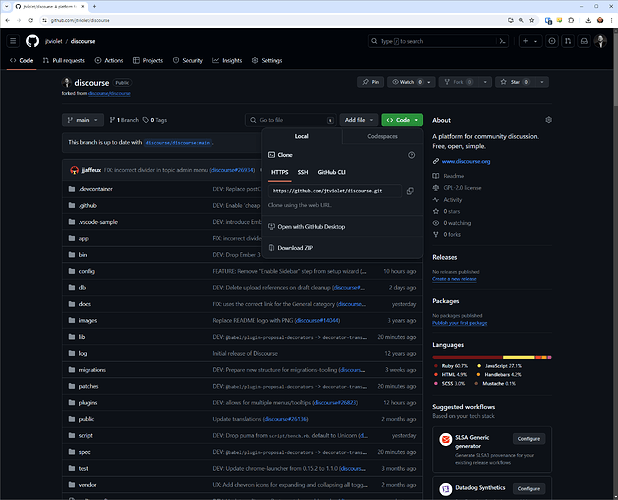618x500 pixels.
Task: Open the user profile avatar menu
Action: tap(601, 41)
